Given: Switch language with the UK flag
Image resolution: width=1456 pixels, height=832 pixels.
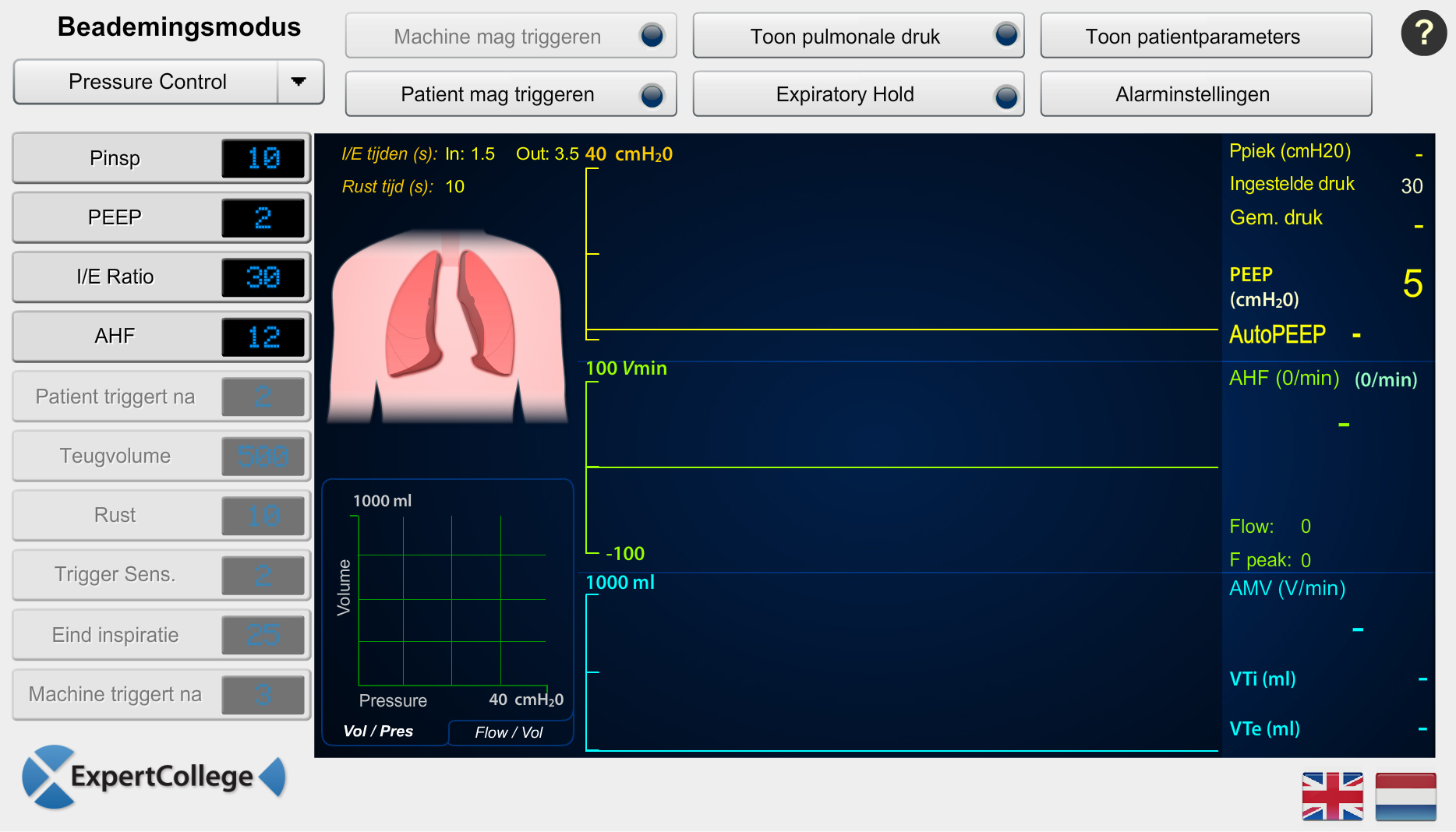Looking at the screenshot, I should [1332, 796].
